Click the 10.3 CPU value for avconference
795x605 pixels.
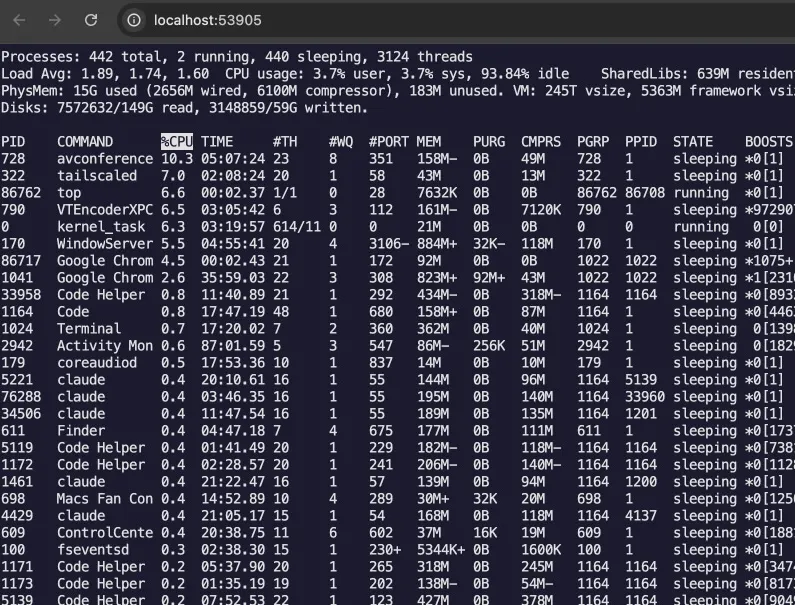pos(177,159)
